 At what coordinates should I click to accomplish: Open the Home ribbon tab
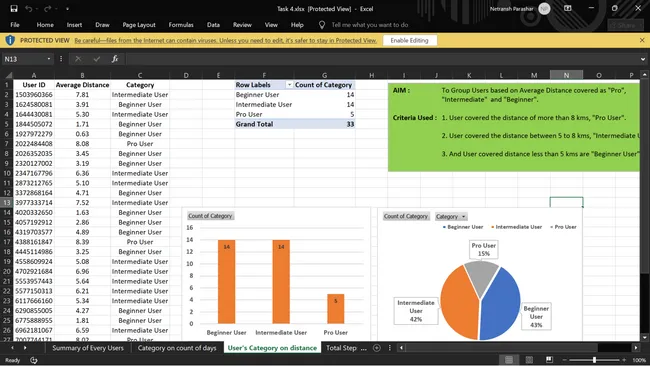[x=45, y=25]
